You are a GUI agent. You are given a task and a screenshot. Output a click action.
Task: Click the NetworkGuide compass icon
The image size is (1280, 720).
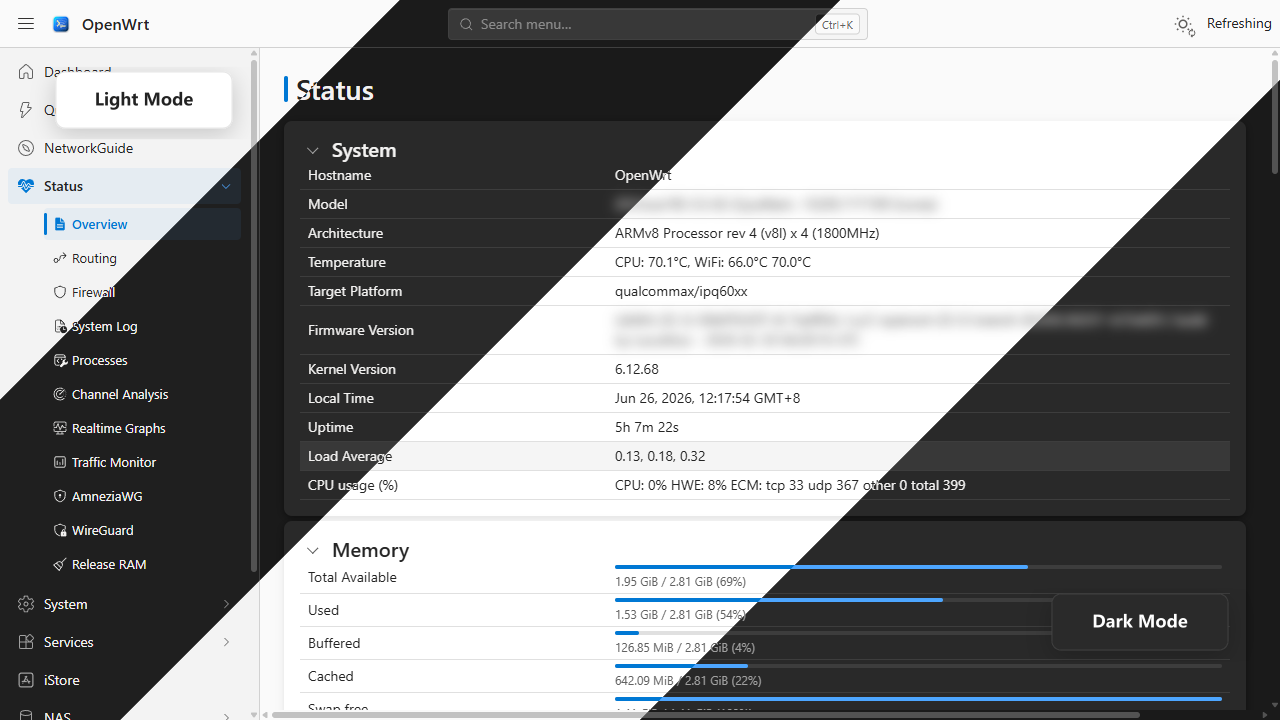click(26, 148)
